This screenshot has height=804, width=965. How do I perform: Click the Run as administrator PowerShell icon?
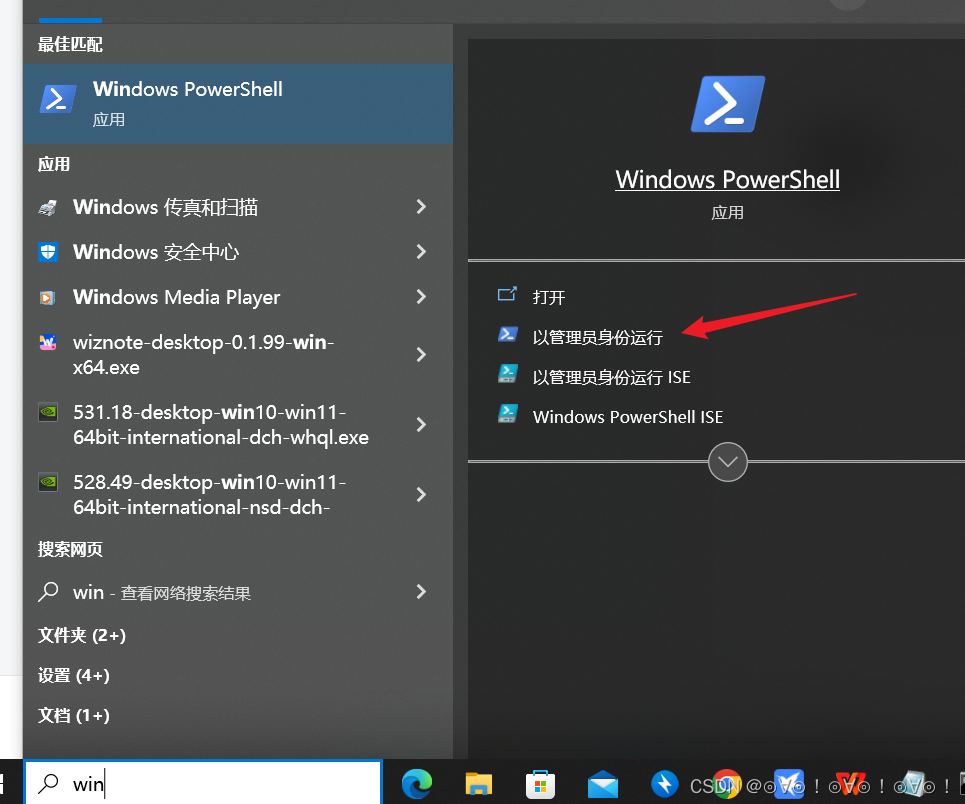pos(508,334)
